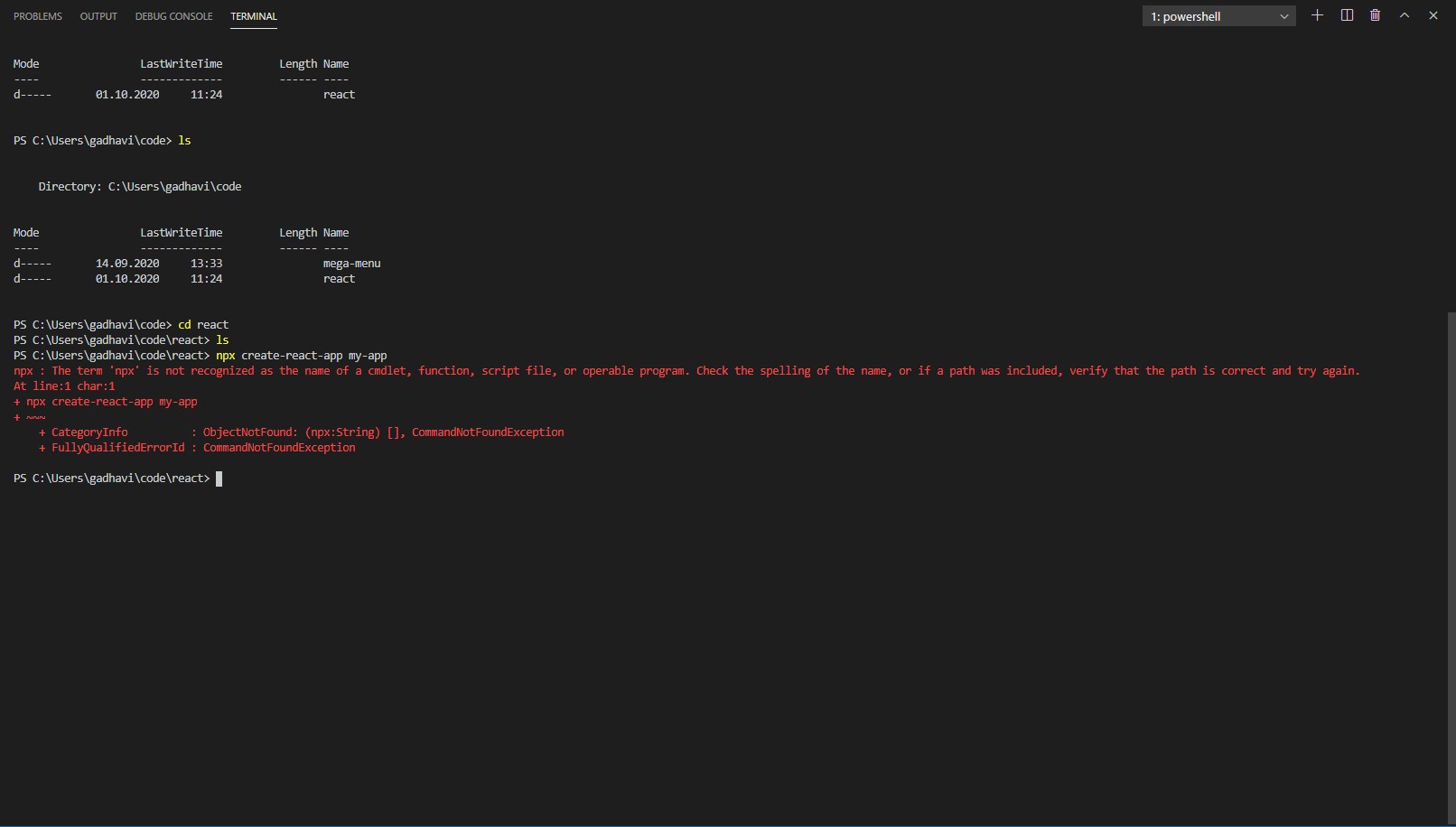Close the terminal panel
The height and width of the screenshot is (827, 1456).
click(1433, 15)
